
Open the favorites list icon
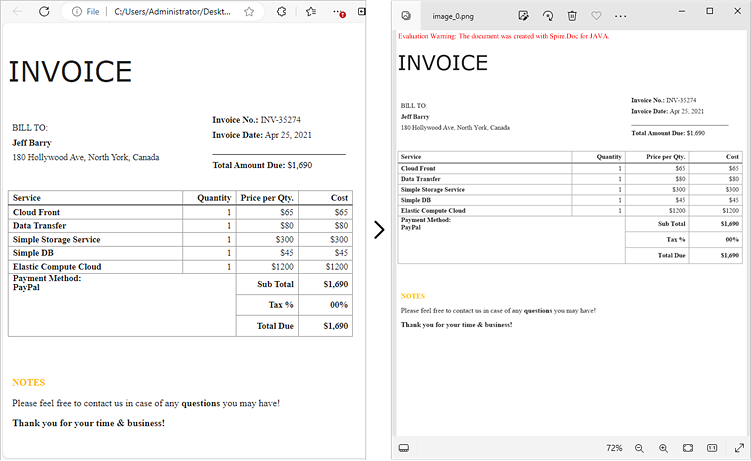[311, 11]
